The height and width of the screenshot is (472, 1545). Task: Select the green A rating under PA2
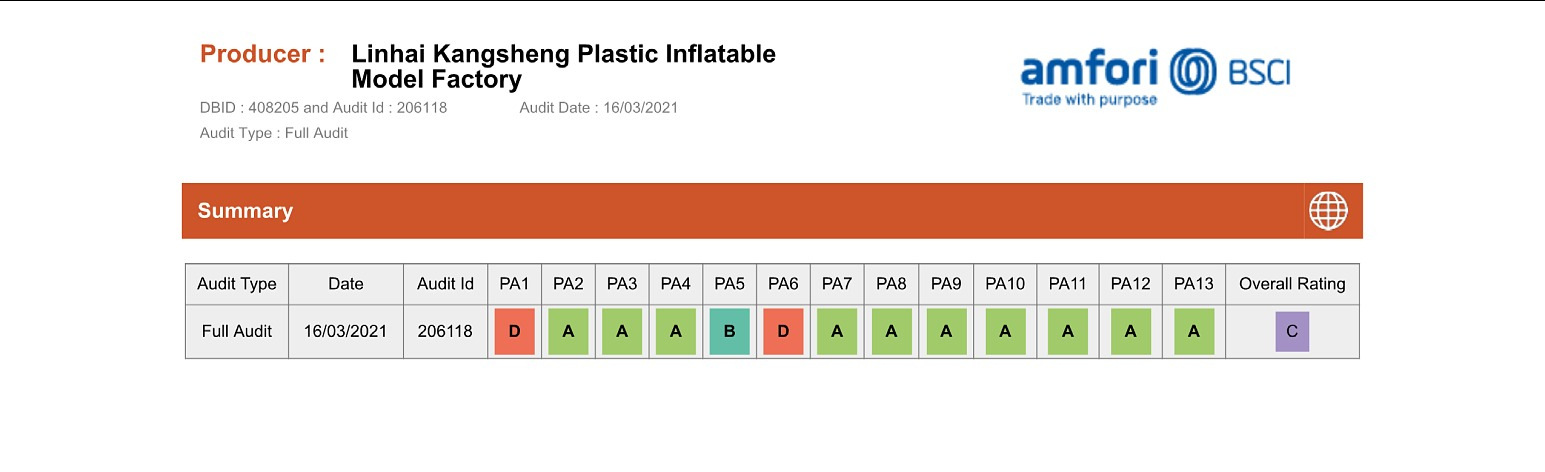click(568, 332)
